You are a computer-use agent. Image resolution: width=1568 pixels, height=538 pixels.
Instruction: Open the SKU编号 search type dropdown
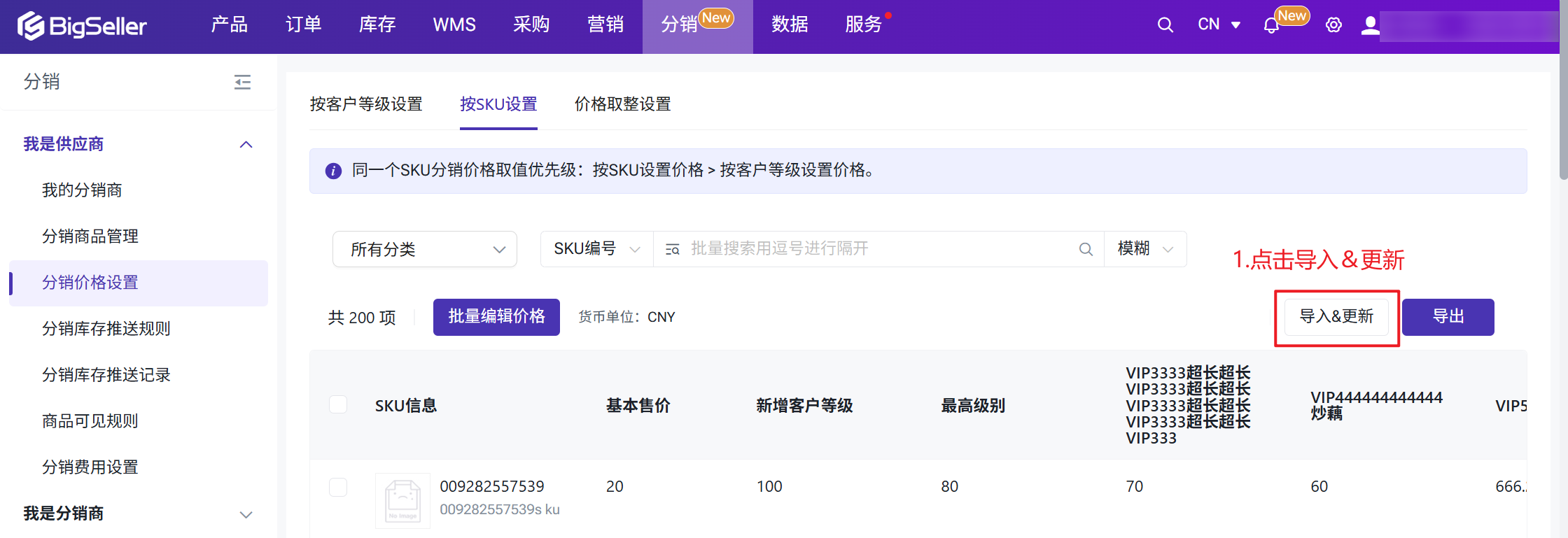coord(596,249)
